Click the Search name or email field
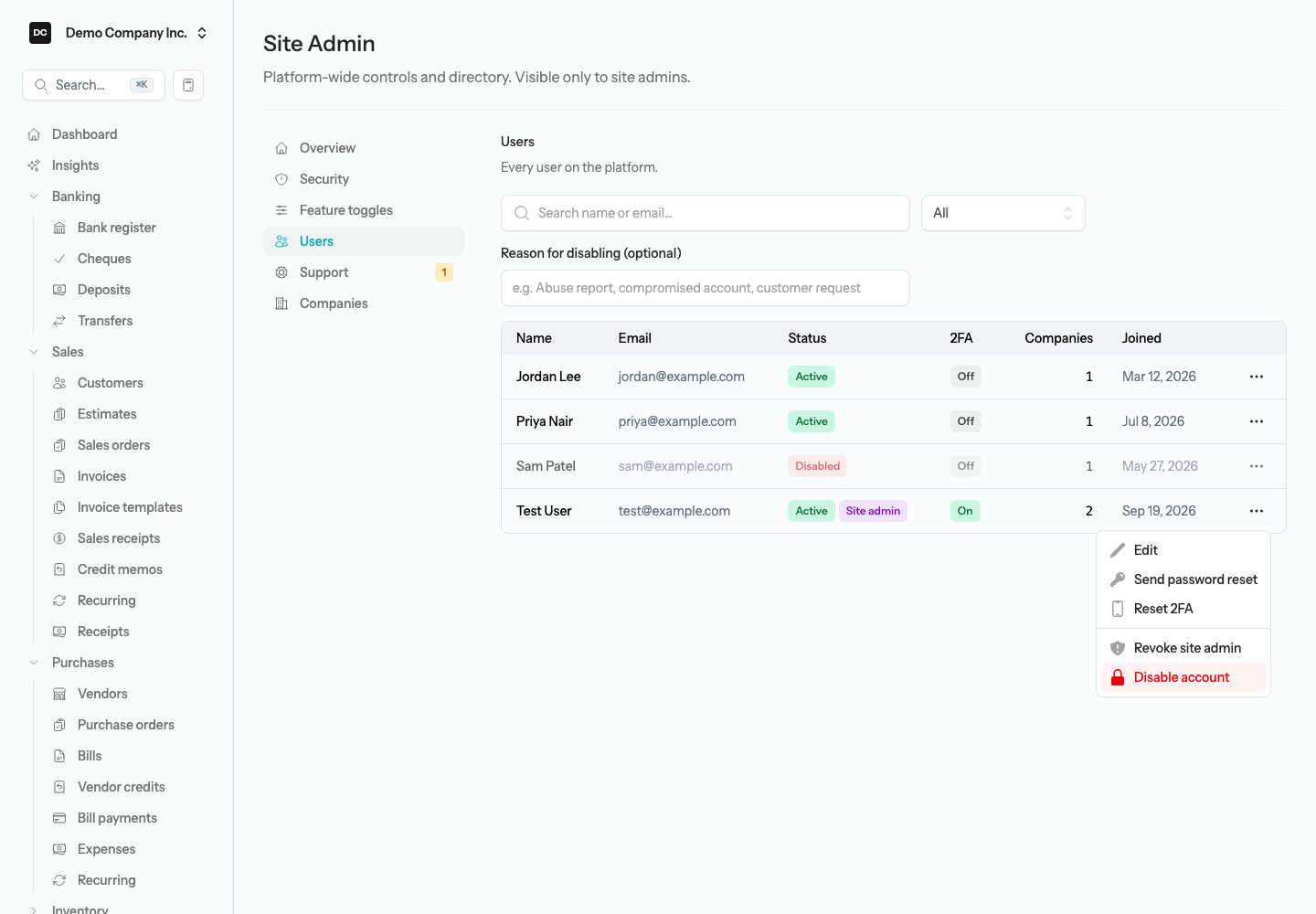The image size is (1316, 914). click(706, 213)
